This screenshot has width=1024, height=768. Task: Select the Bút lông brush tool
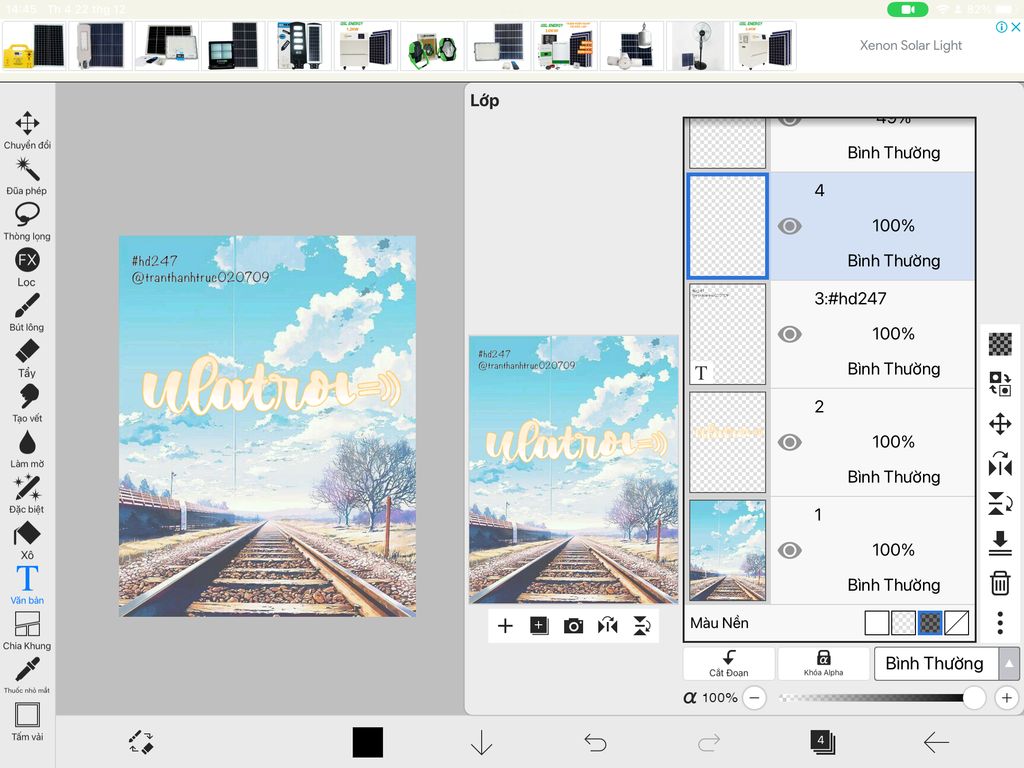click(27, 313)
